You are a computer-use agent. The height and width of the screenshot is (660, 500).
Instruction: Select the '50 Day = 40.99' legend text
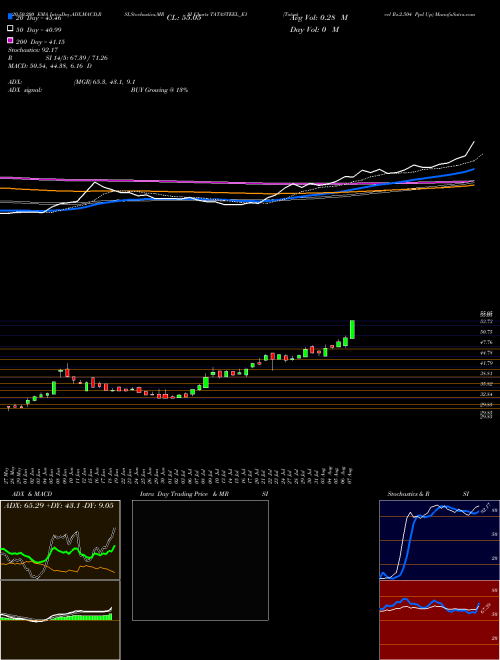tap(39, 30)
